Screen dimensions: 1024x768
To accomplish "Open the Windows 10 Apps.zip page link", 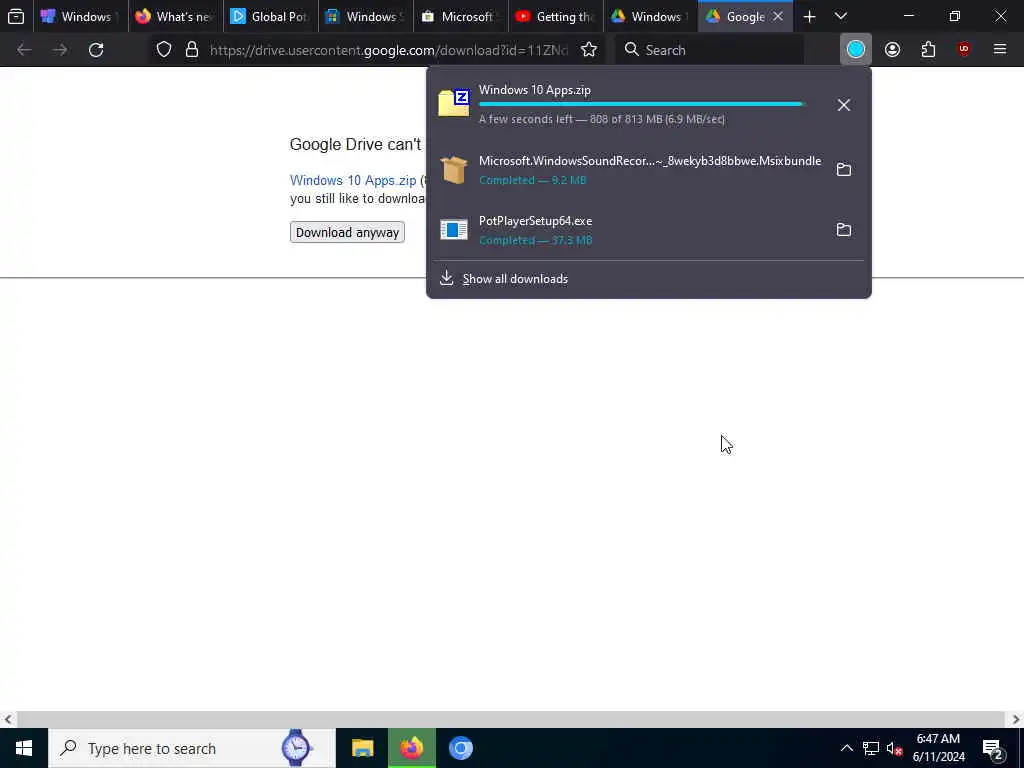I will coord(353,180).
